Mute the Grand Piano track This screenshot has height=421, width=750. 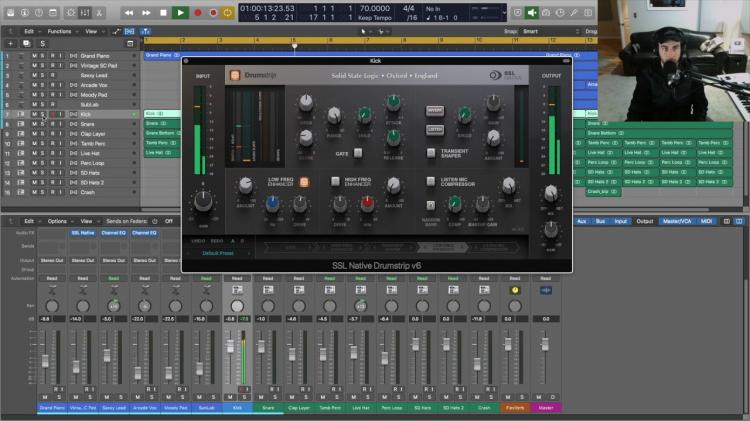(34, 56)
